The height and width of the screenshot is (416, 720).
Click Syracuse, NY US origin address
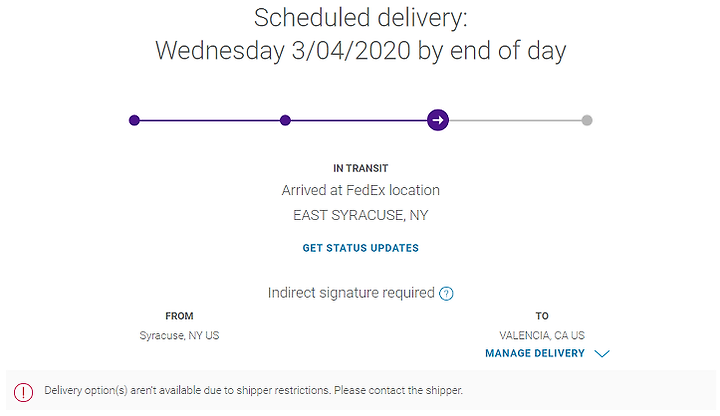click(179, 336)
